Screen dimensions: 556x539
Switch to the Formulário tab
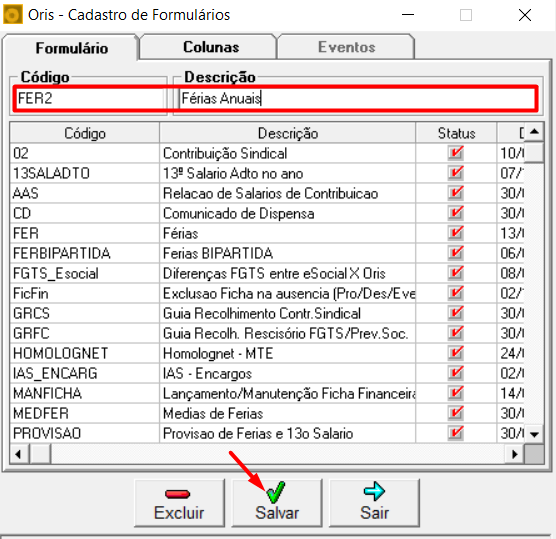(x=72, y=48)
